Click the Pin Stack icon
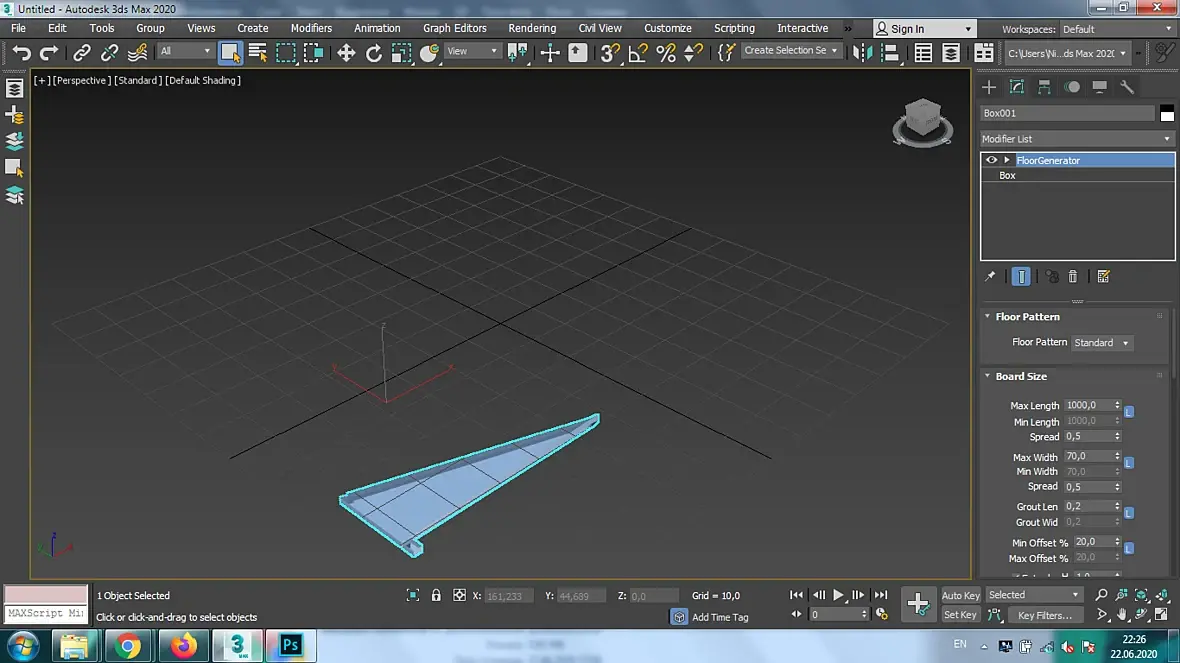 (x=990, y=277)
